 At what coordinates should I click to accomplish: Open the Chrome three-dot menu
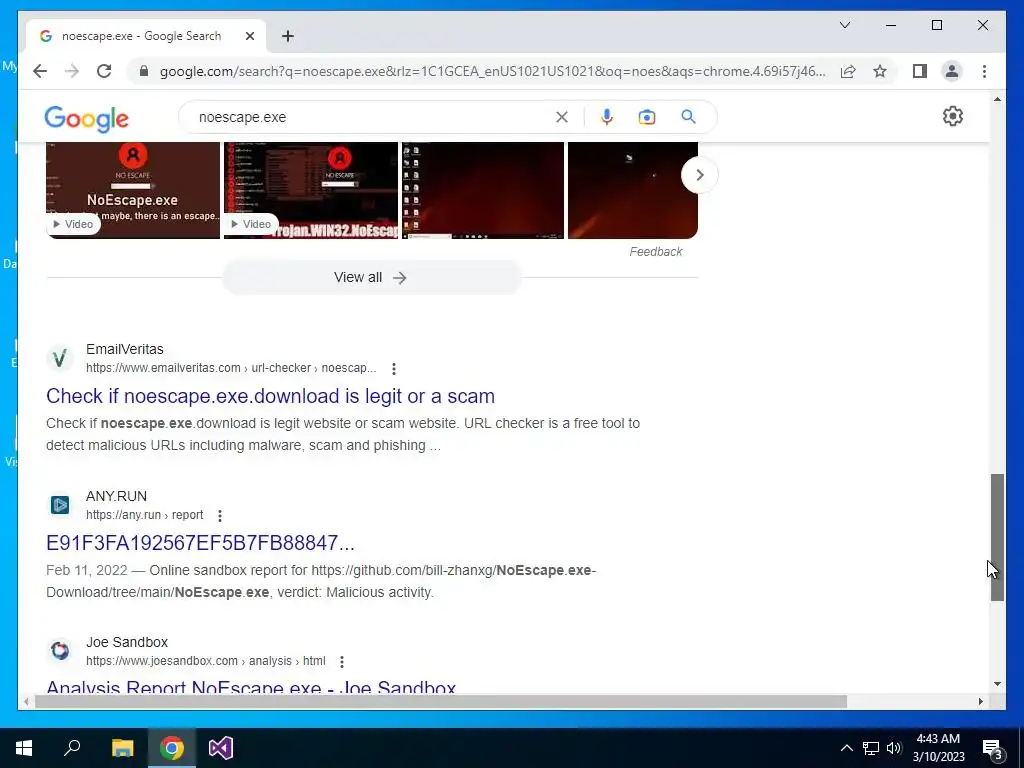(x=984, y=71)
